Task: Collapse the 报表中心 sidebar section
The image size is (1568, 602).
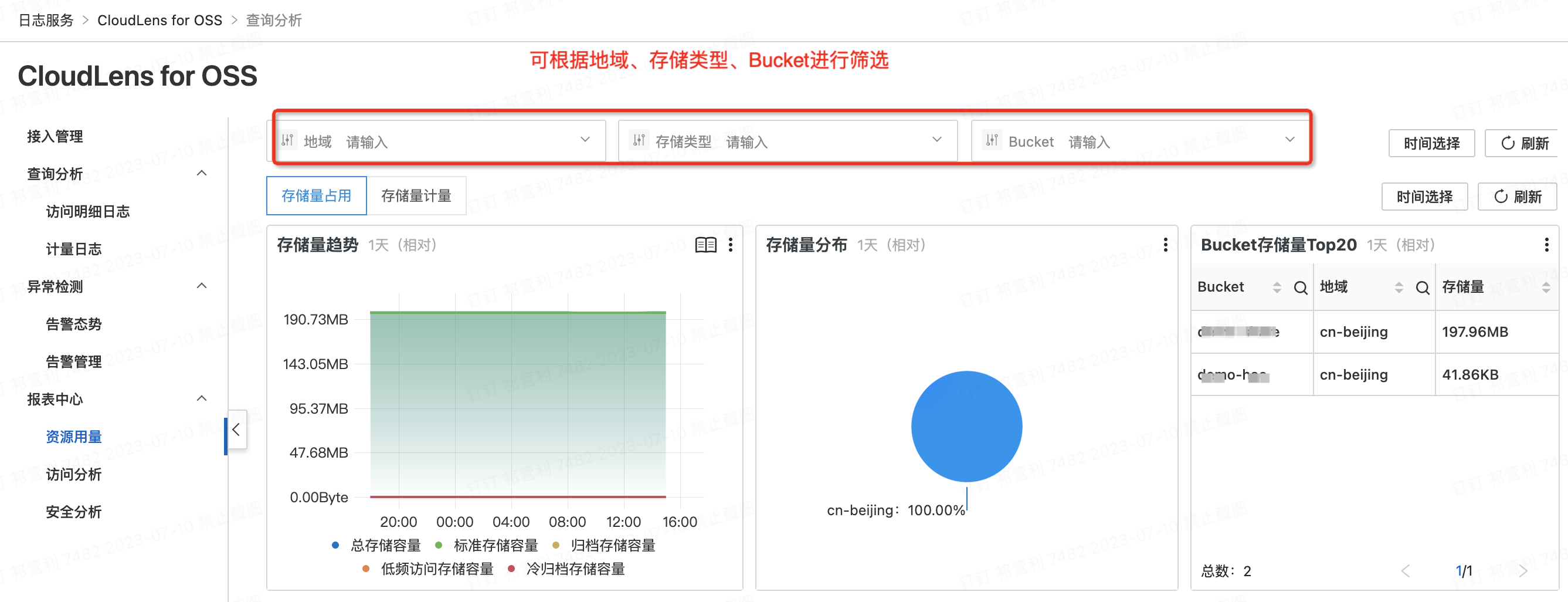Action: 202,398
